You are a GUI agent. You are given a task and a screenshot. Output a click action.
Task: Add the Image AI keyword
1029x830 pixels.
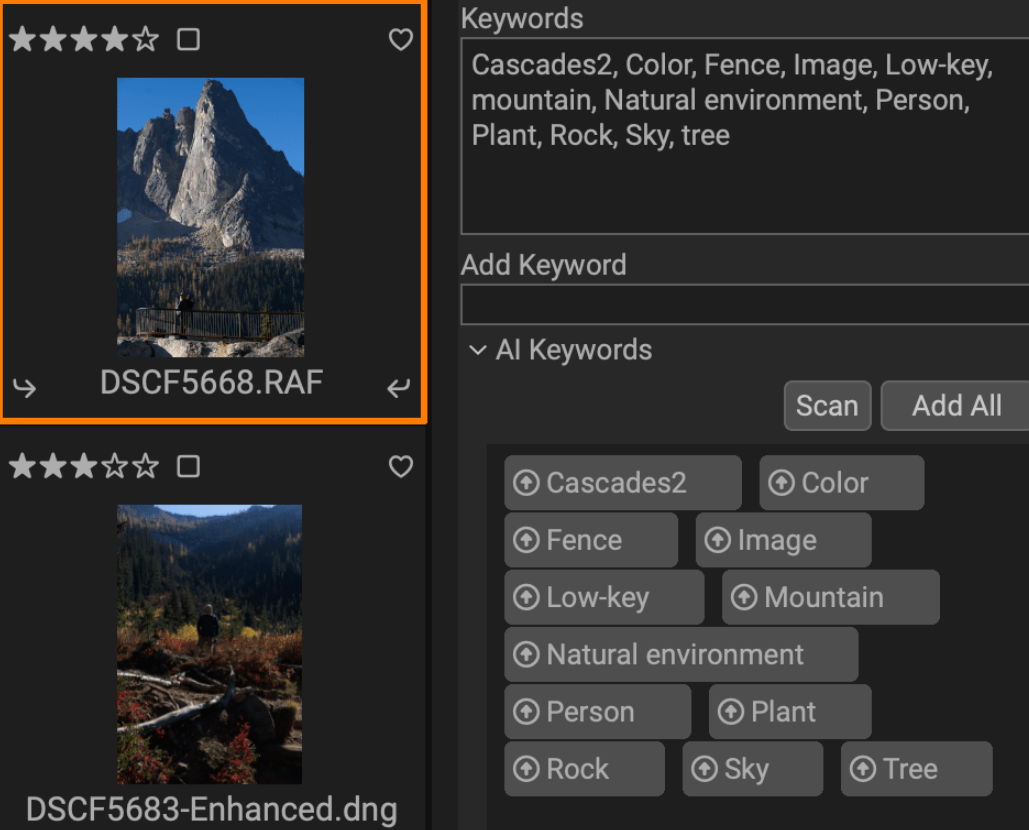tap(784, 540)
